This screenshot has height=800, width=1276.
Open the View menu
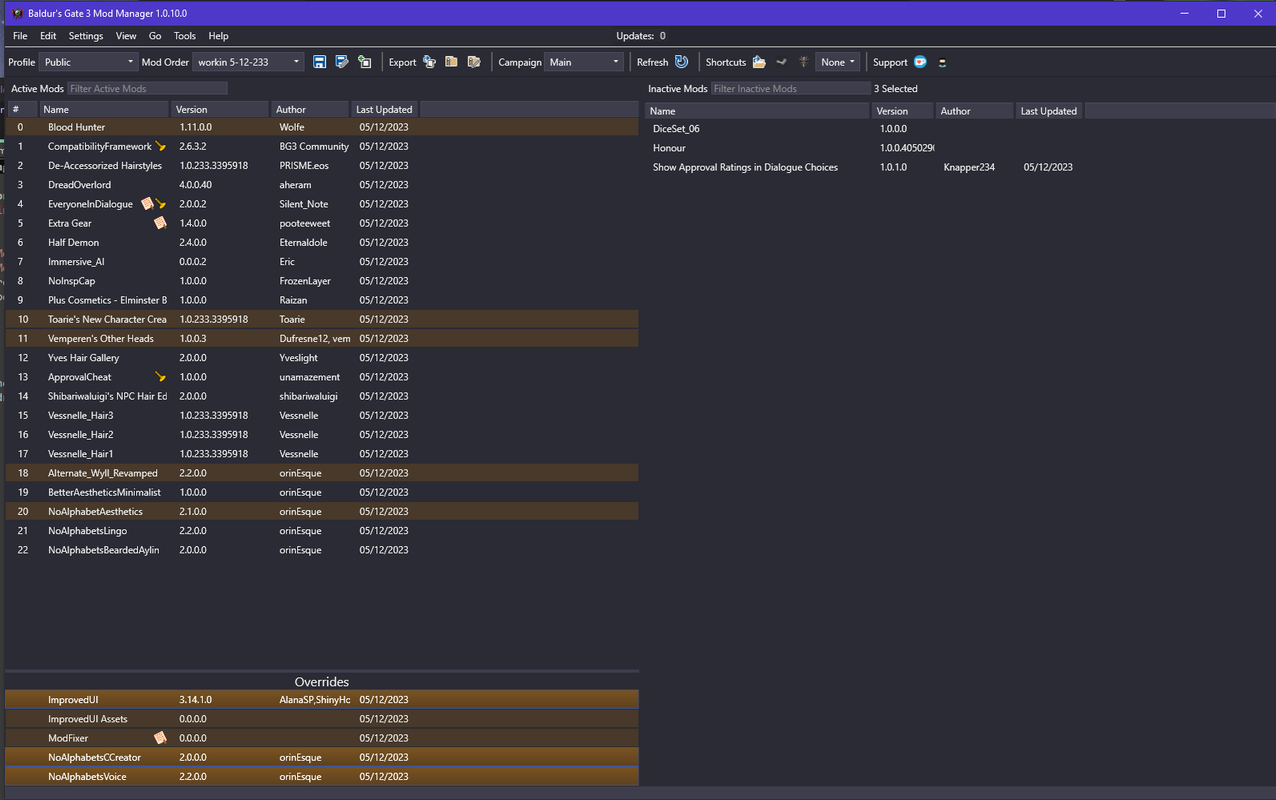pos(126,36)
